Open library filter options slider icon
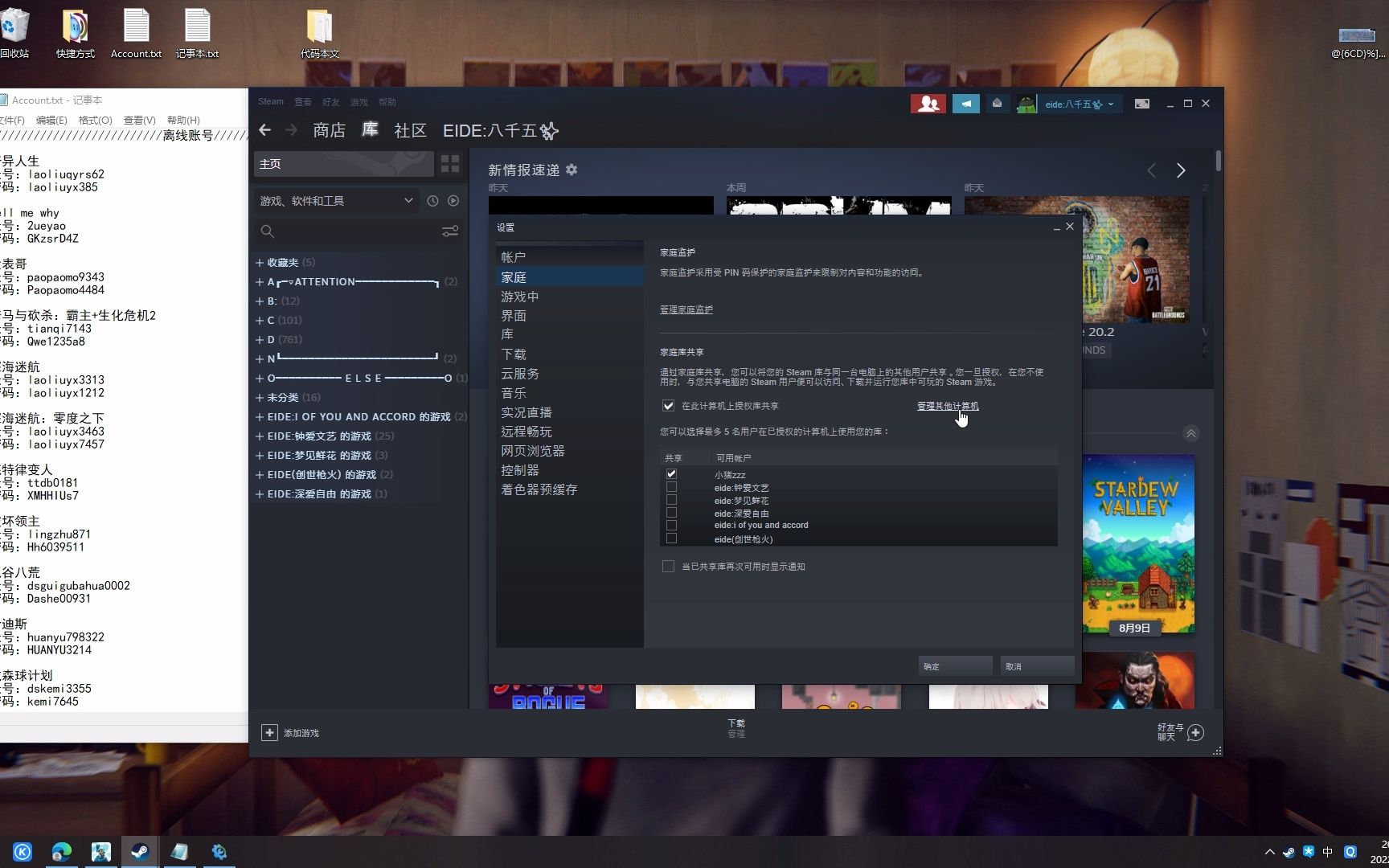 click(450, 231)
